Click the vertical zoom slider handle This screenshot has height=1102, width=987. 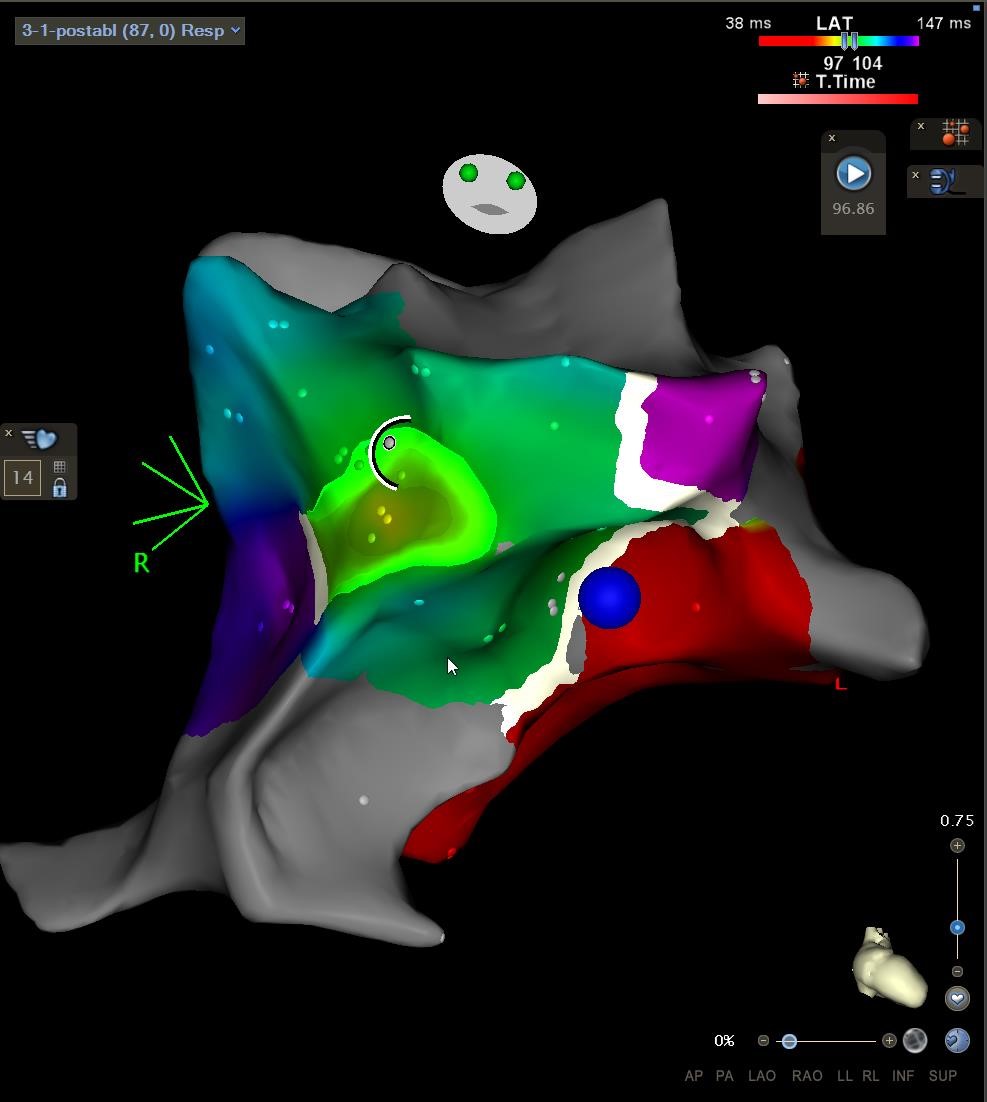(x=957, y=928)
